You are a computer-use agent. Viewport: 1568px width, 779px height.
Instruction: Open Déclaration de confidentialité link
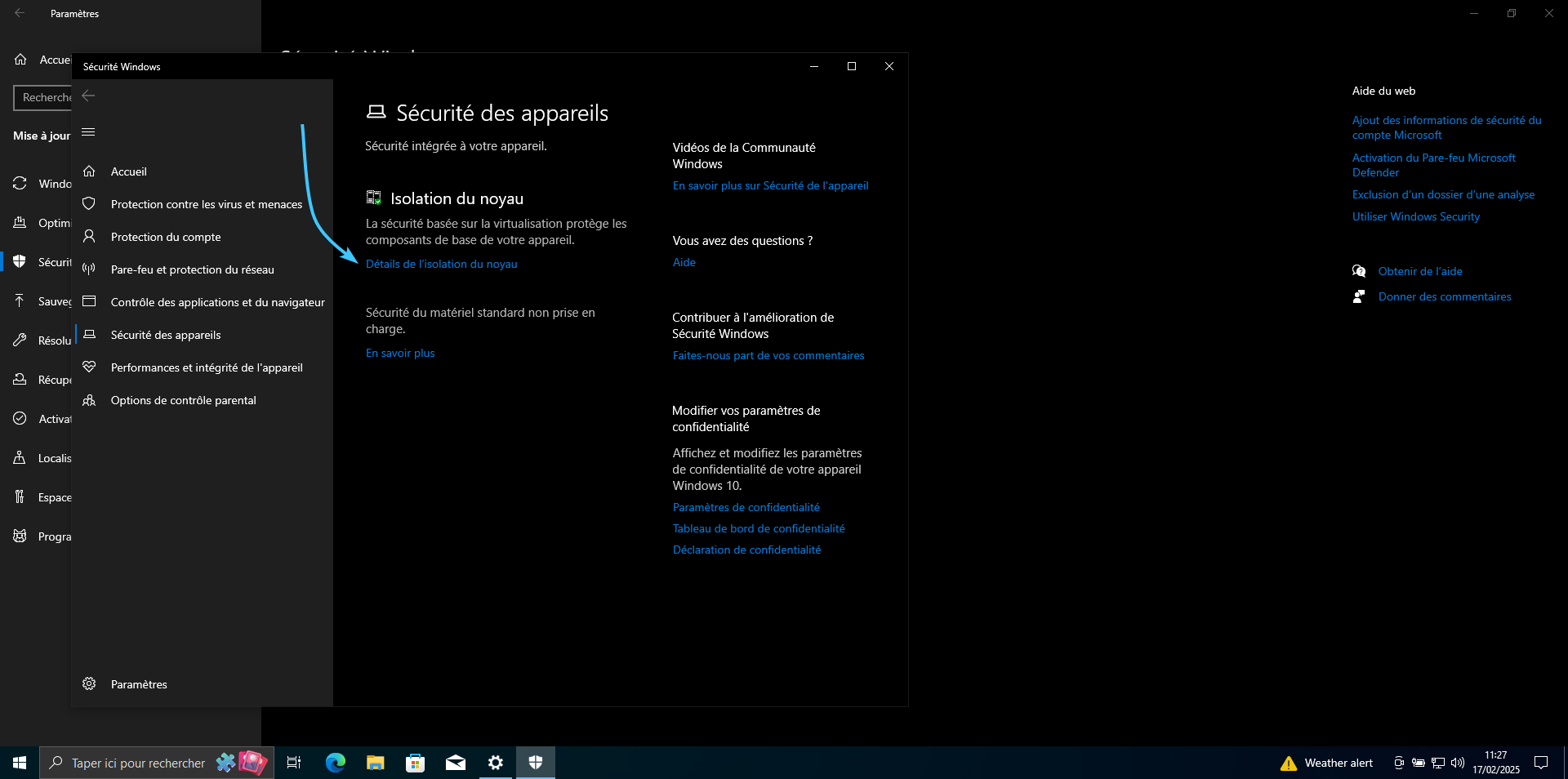(747, 550)
